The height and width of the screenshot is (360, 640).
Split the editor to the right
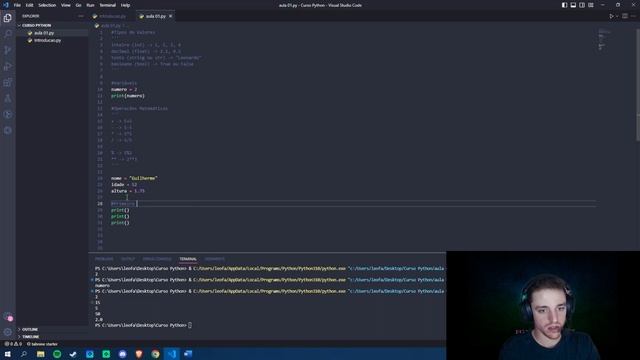(x=625, y=16)
